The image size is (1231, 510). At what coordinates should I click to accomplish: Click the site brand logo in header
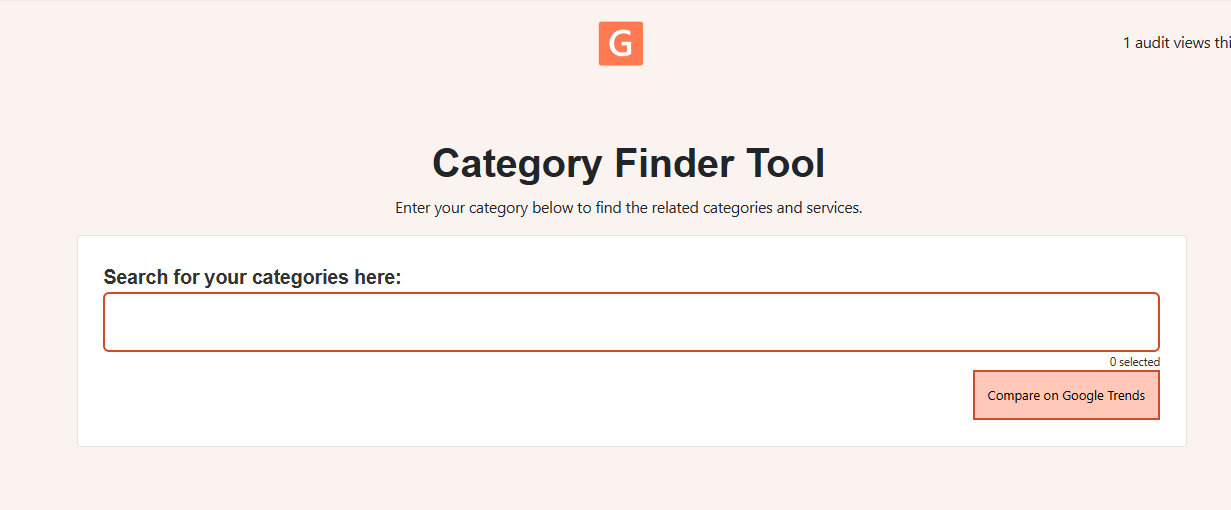[x=620, y=44]
